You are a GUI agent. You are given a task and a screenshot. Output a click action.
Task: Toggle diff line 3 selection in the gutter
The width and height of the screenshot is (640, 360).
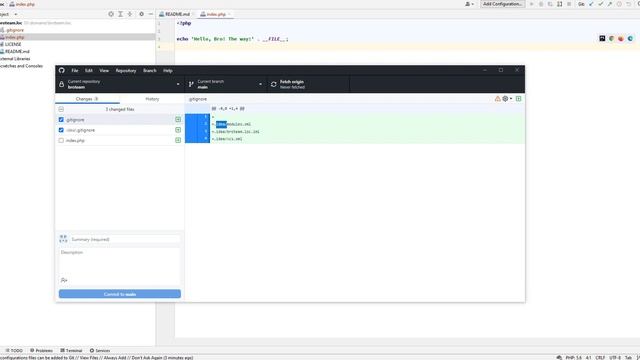197,131
